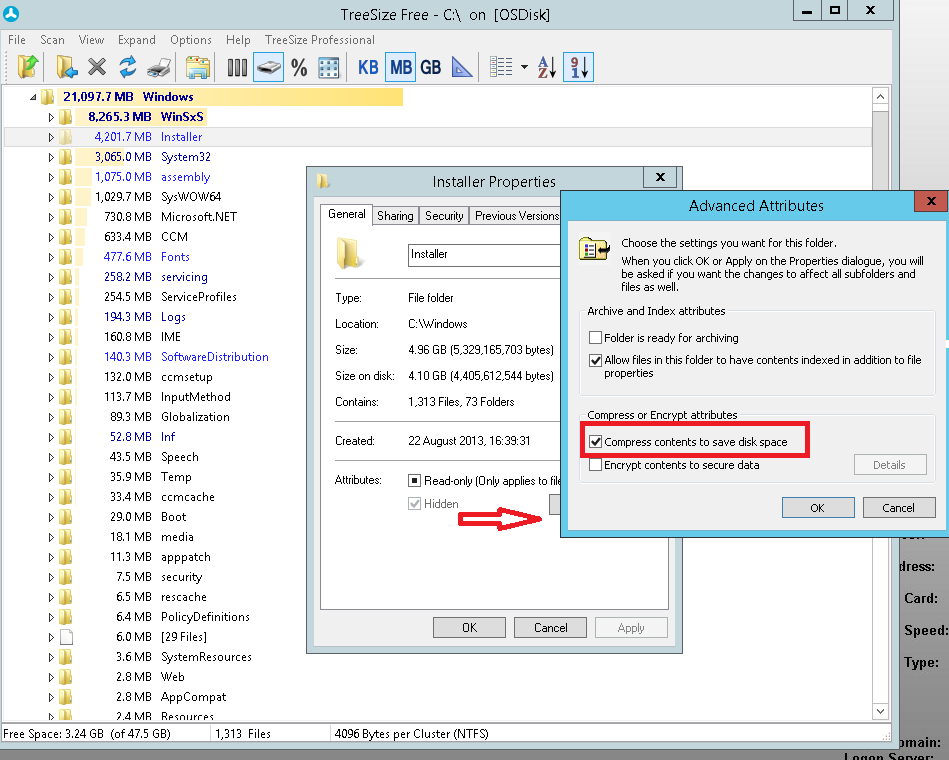
Task: Click Cancel in Advanced Attributes dialog
Action: point(899,508)
